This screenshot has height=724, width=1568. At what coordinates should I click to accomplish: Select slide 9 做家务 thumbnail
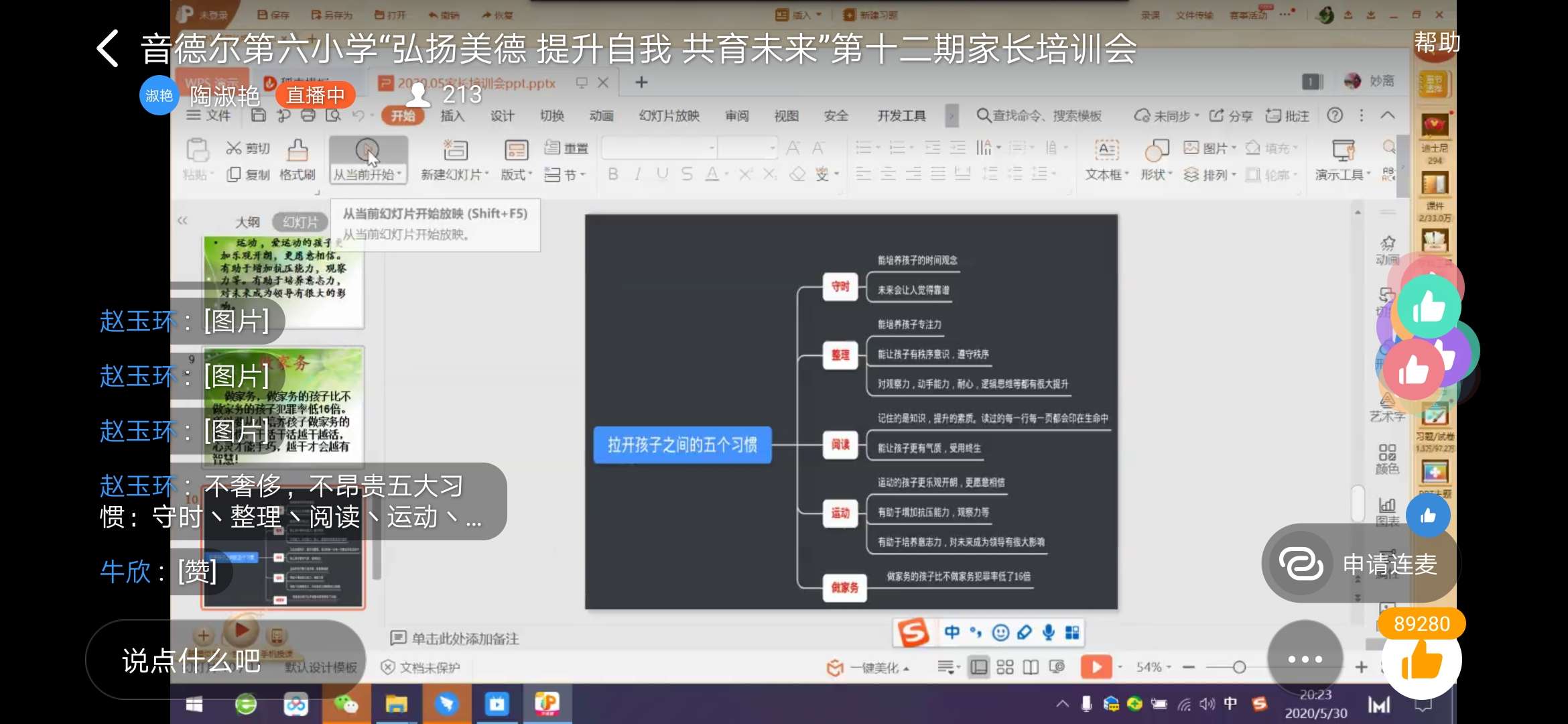(283, 407)
